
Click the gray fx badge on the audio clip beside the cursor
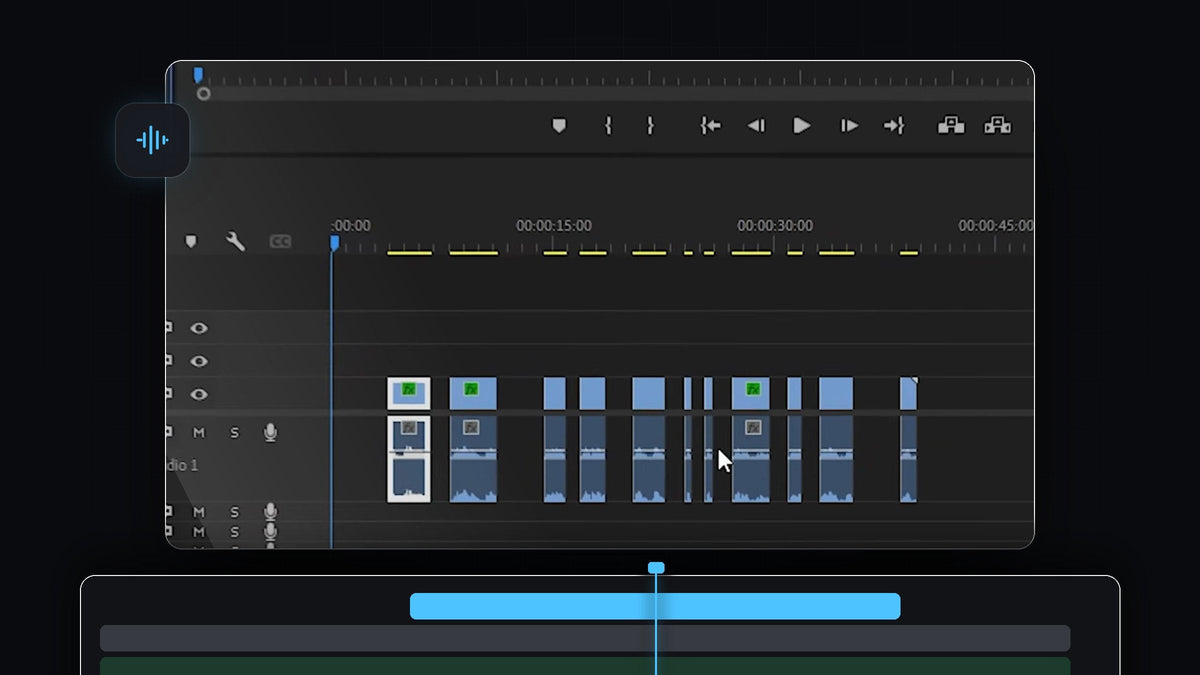click(753, 427)
